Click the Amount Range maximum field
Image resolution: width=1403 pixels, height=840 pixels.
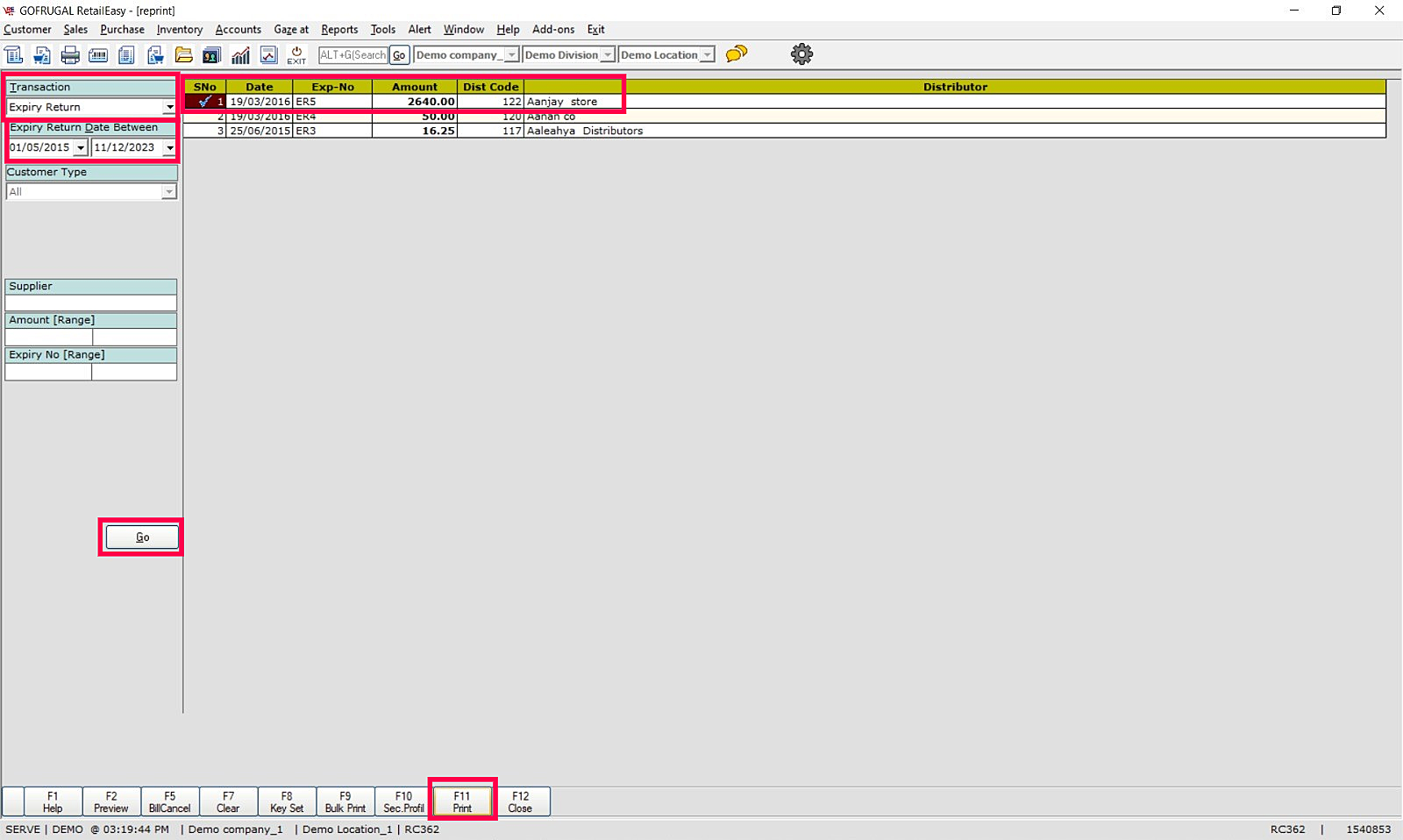(x=135, y=338)
